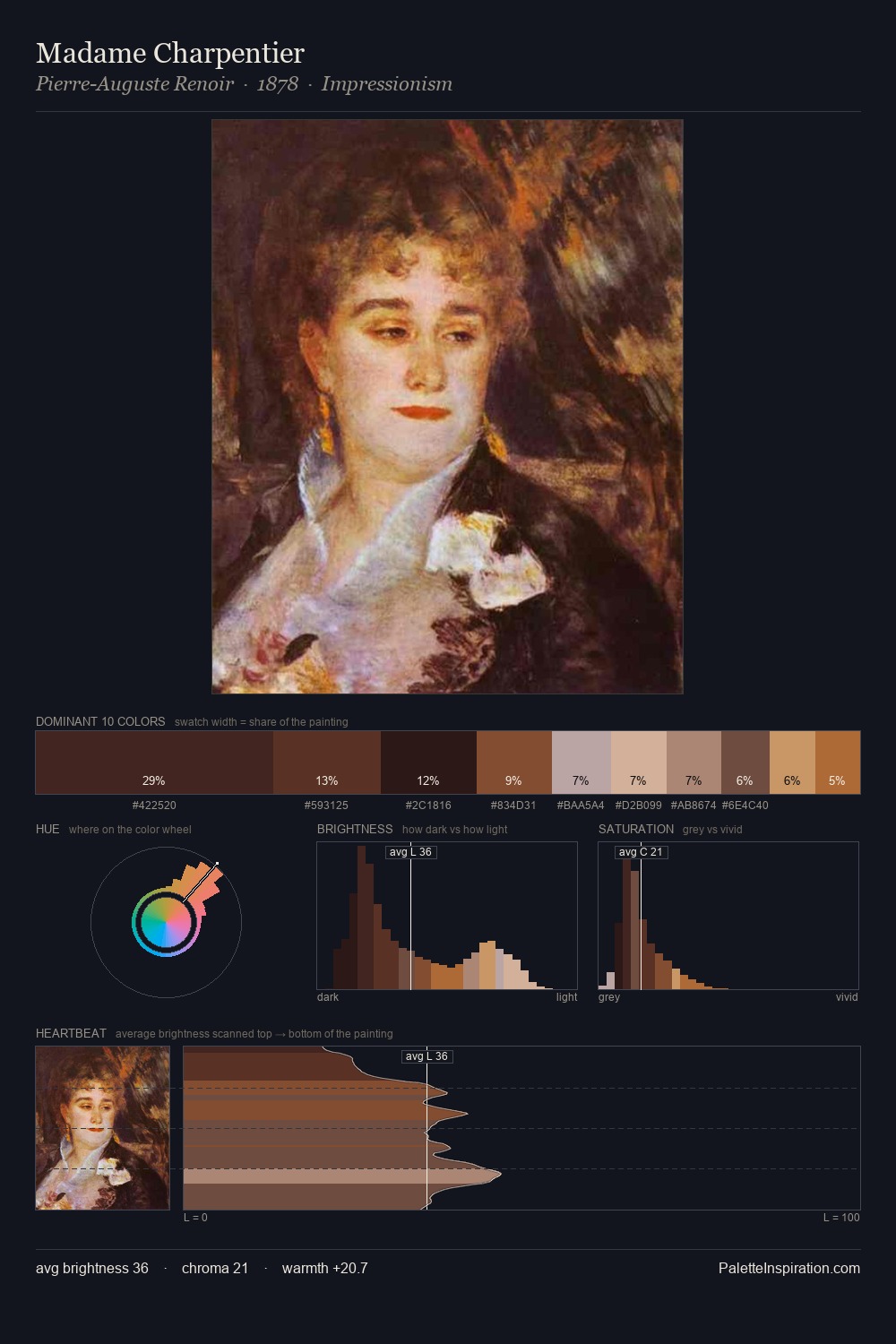Select the swatch labeled #D2B099
The image size is (896, 1344).
pos(639,762)
